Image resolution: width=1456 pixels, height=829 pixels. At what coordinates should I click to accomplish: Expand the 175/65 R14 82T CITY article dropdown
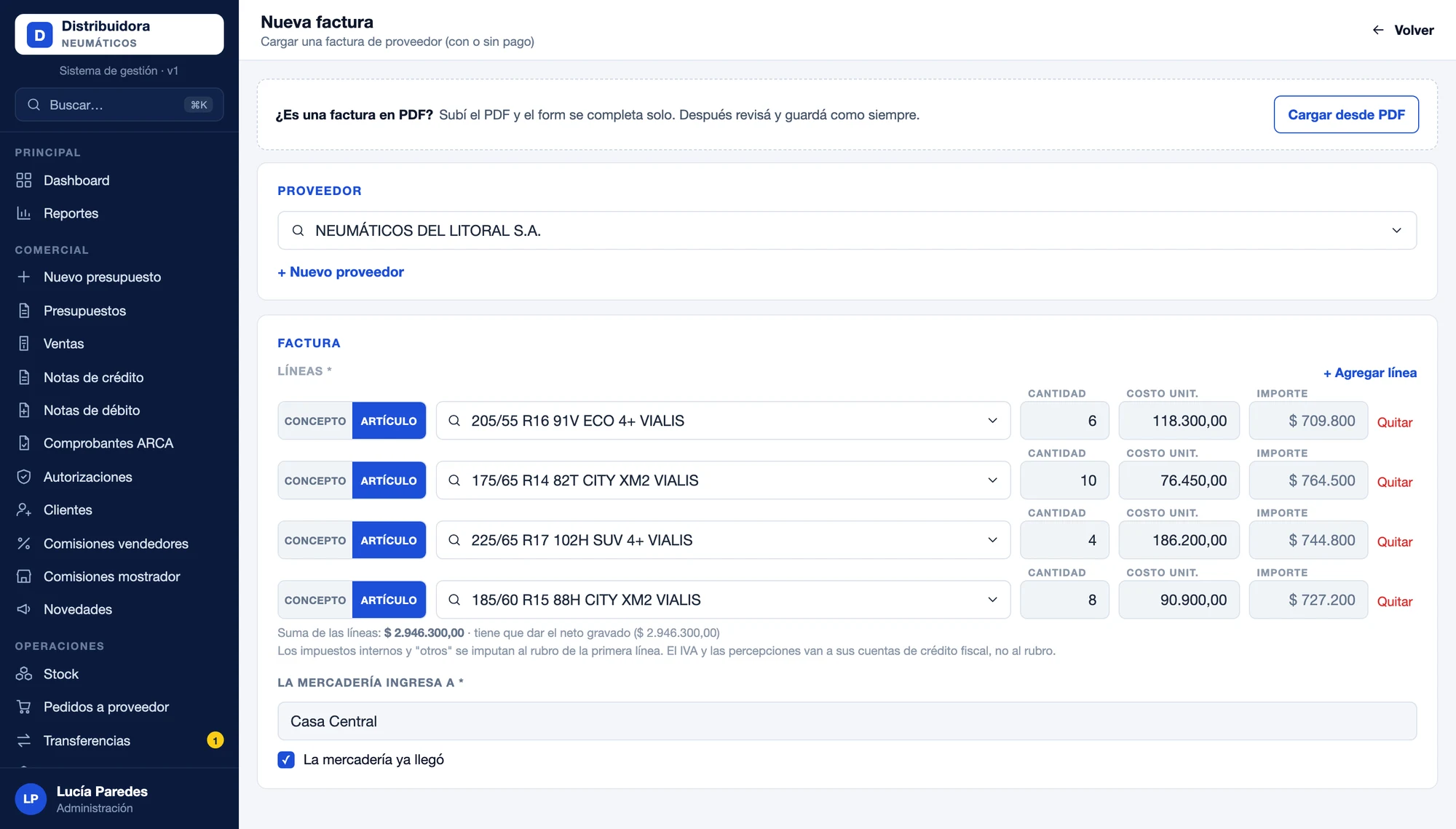[723, 480]
